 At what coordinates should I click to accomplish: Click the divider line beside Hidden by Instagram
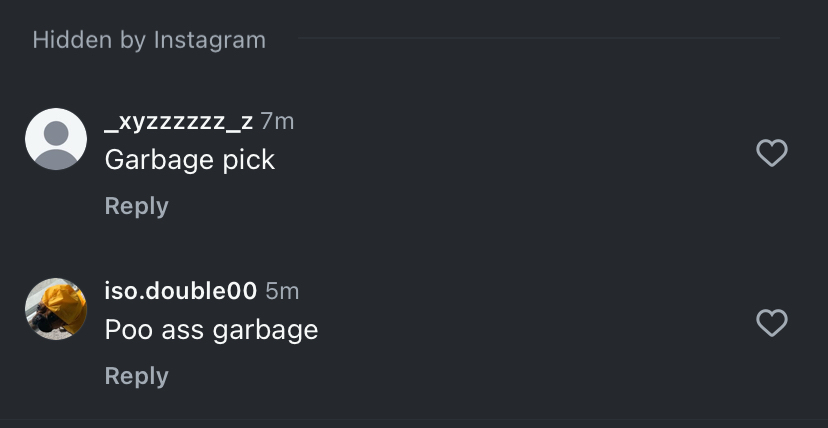pos(538,39)
